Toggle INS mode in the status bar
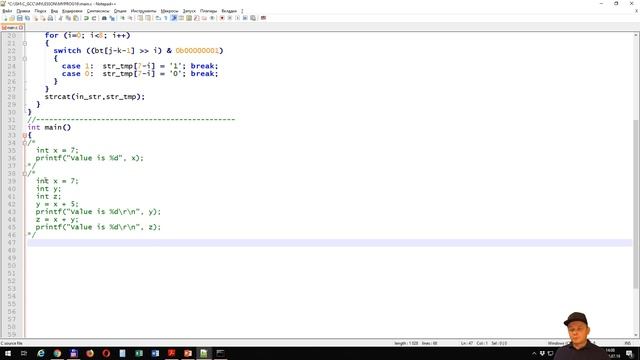This screenshot has width=640, height=360. (627, 343)
